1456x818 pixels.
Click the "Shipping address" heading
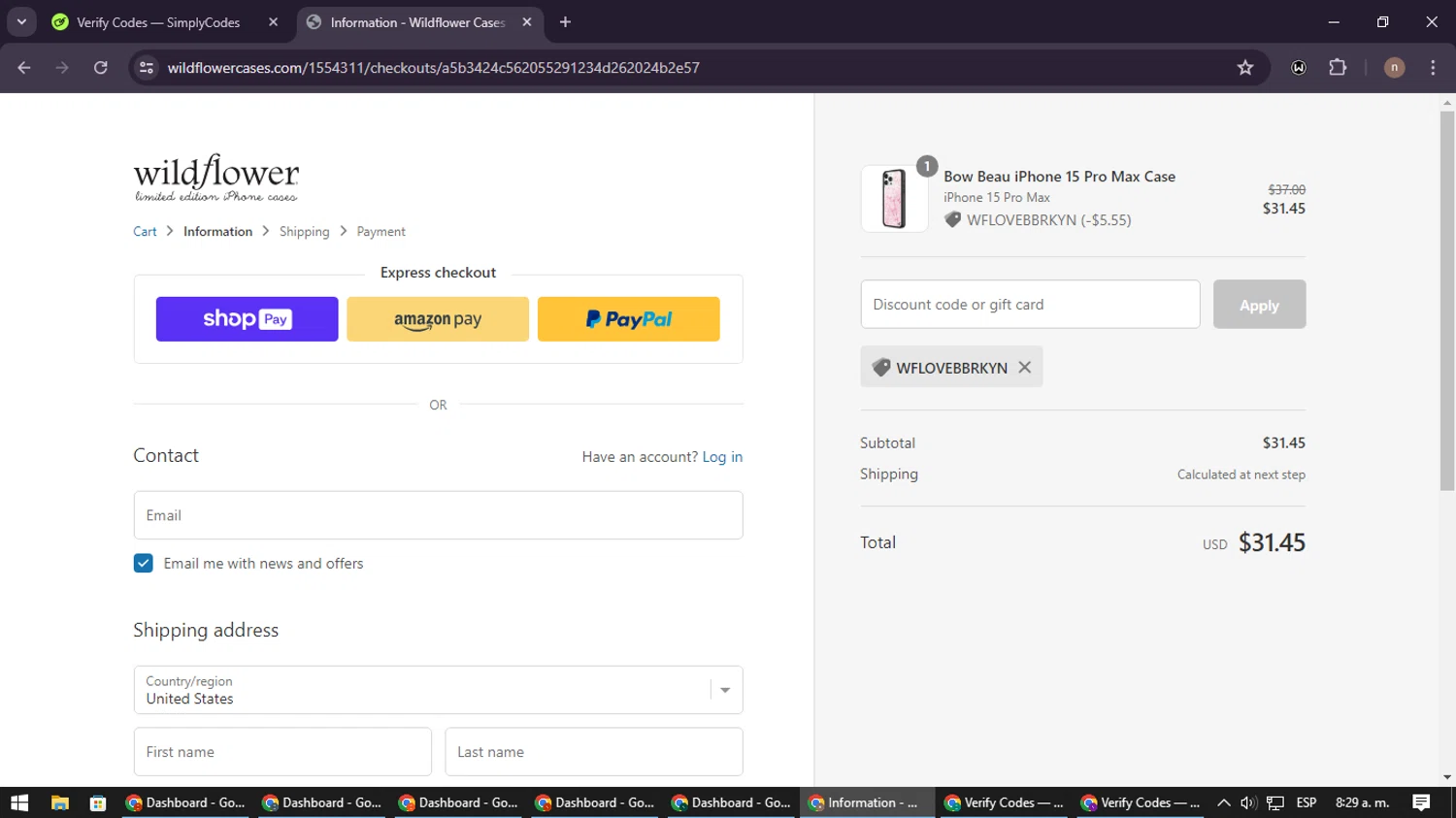[206, 631]
